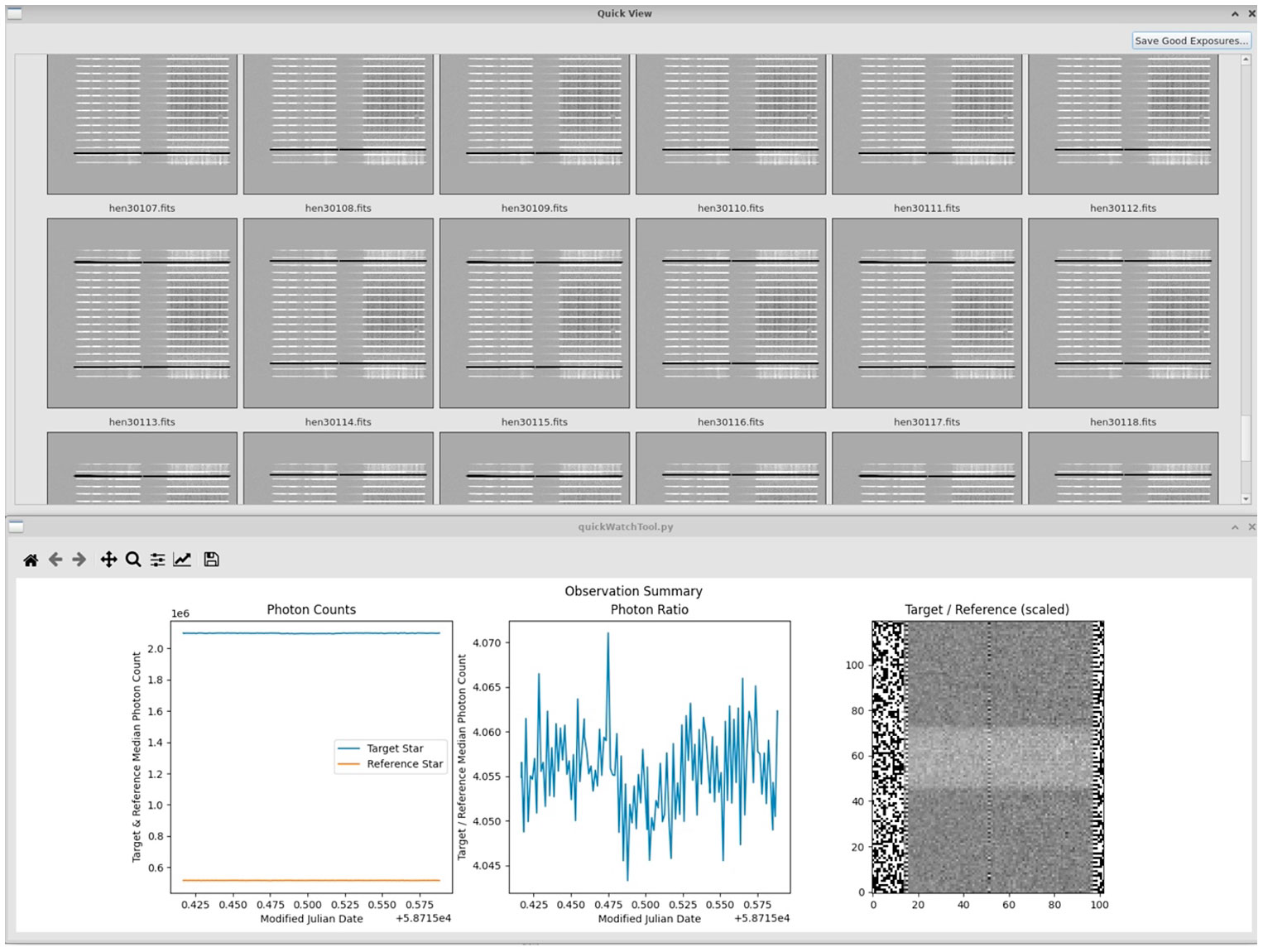Open the Quick View window menu icon
The image size is (1263, 952).
click(x=14, y=13)
